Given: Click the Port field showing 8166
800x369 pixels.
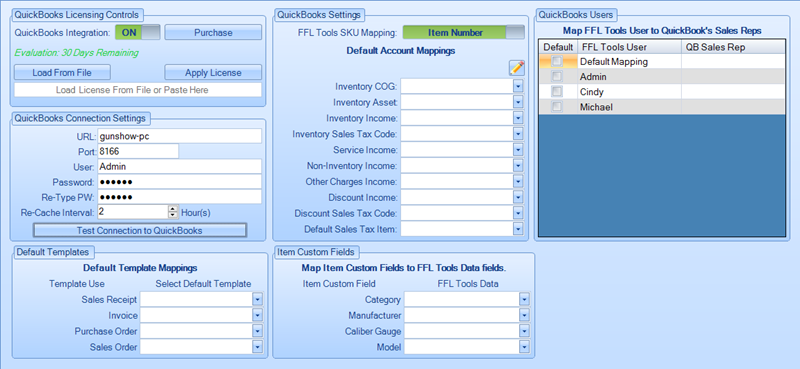Looking at the screenshot, I should point(138,152).
